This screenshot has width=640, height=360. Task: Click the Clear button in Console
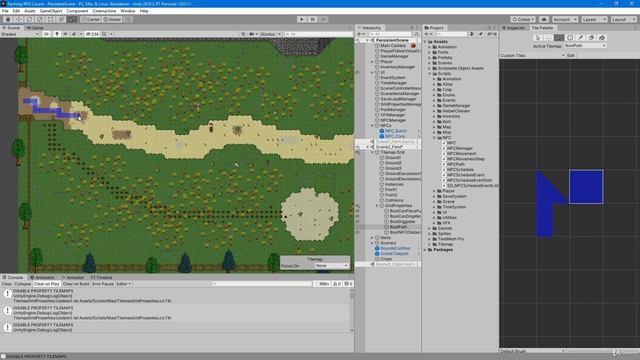[x=7, y=284]
